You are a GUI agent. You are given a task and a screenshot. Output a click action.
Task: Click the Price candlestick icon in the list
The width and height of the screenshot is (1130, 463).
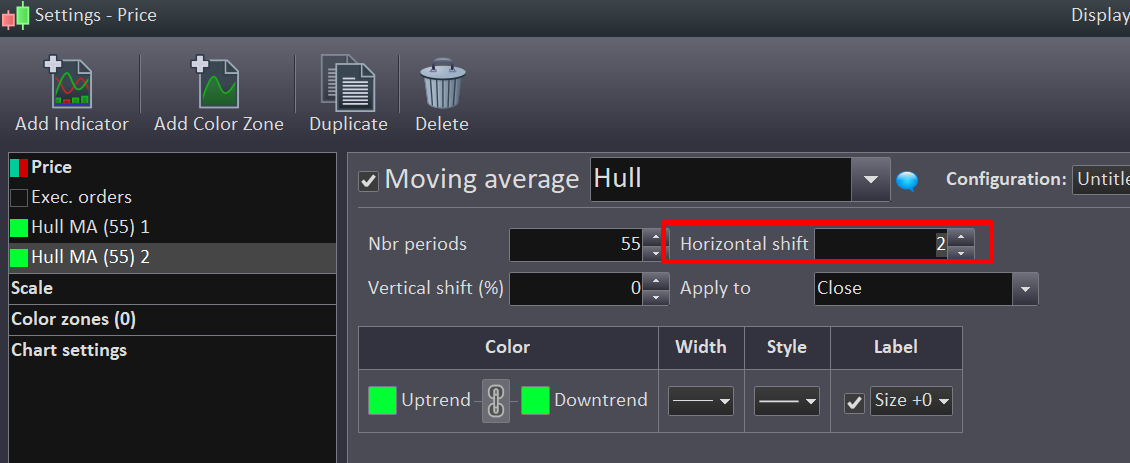[18, 168]
